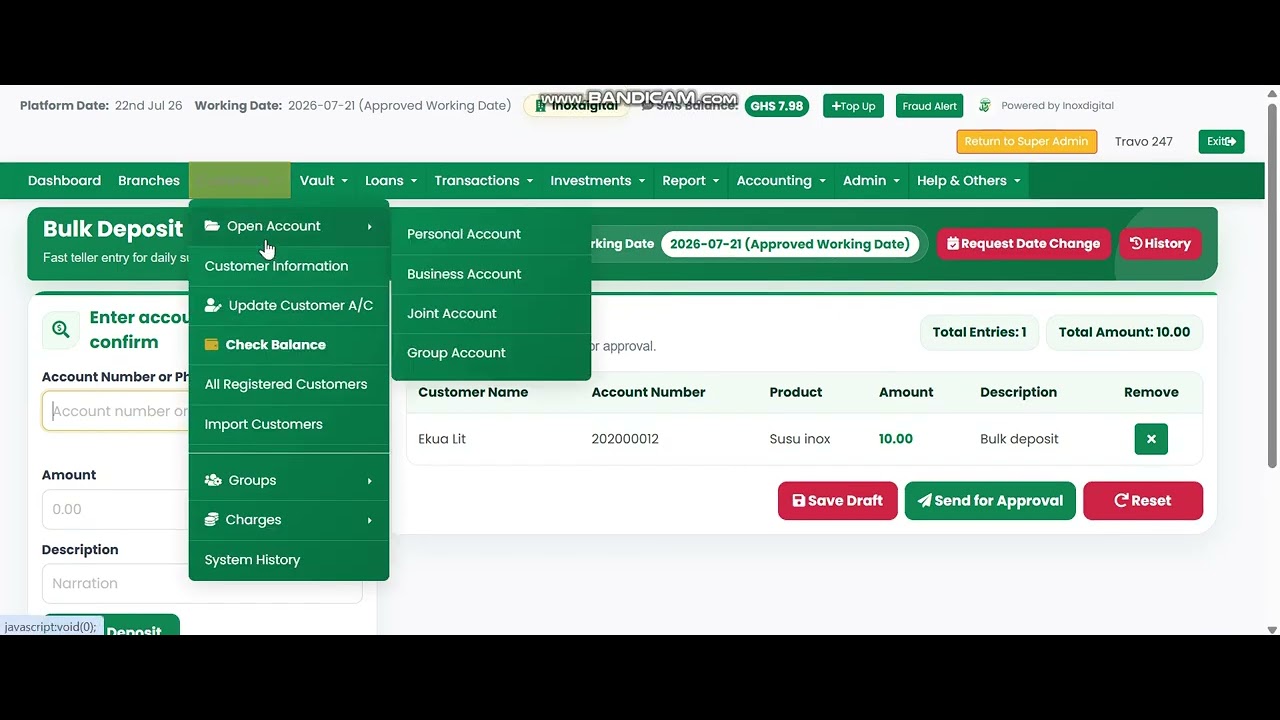Click the page scrollbar up arrow
1280x720 pixels.
pos(1272,93)
